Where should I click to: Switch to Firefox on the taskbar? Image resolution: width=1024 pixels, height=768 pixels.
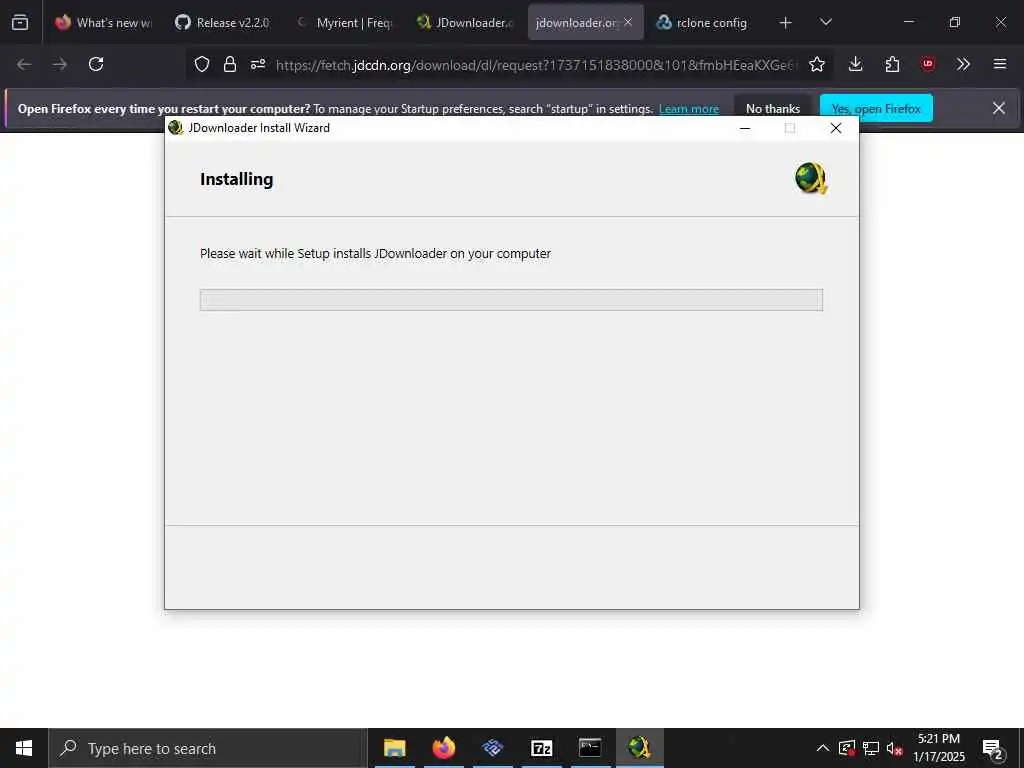tap(443, 748)
